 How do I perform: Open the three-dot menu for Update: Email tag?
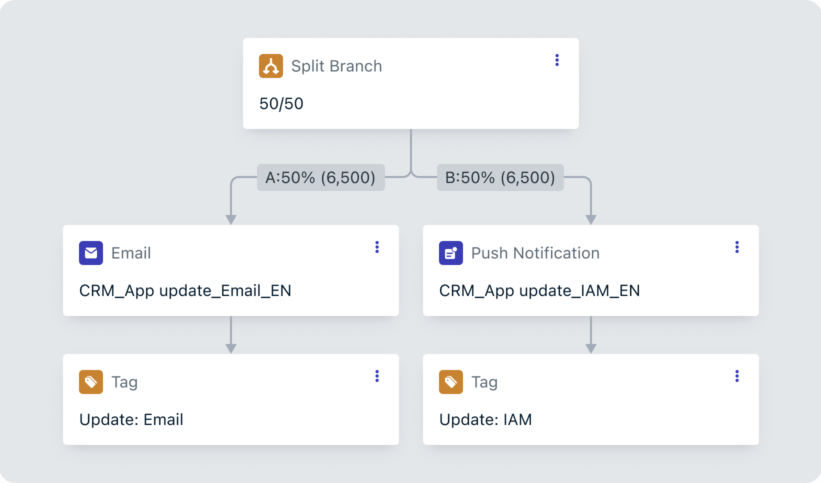(x=377, y=376)
